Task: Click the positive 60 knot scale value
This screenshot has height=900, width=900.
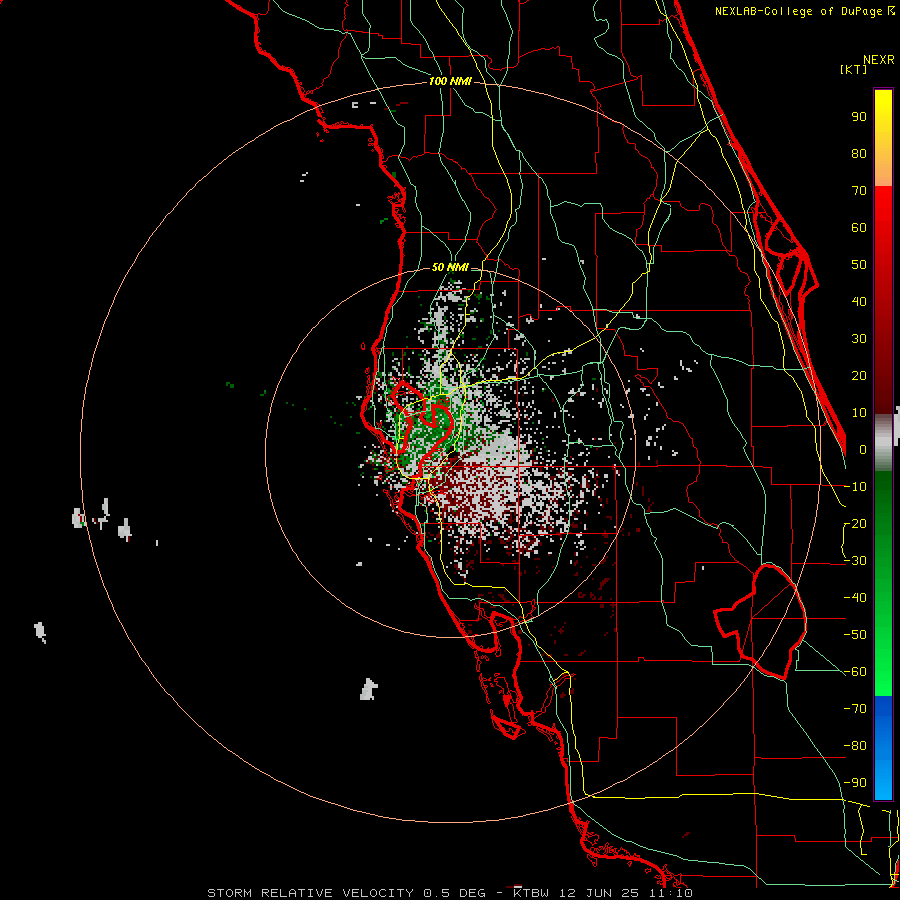Action: click(859, 228)
